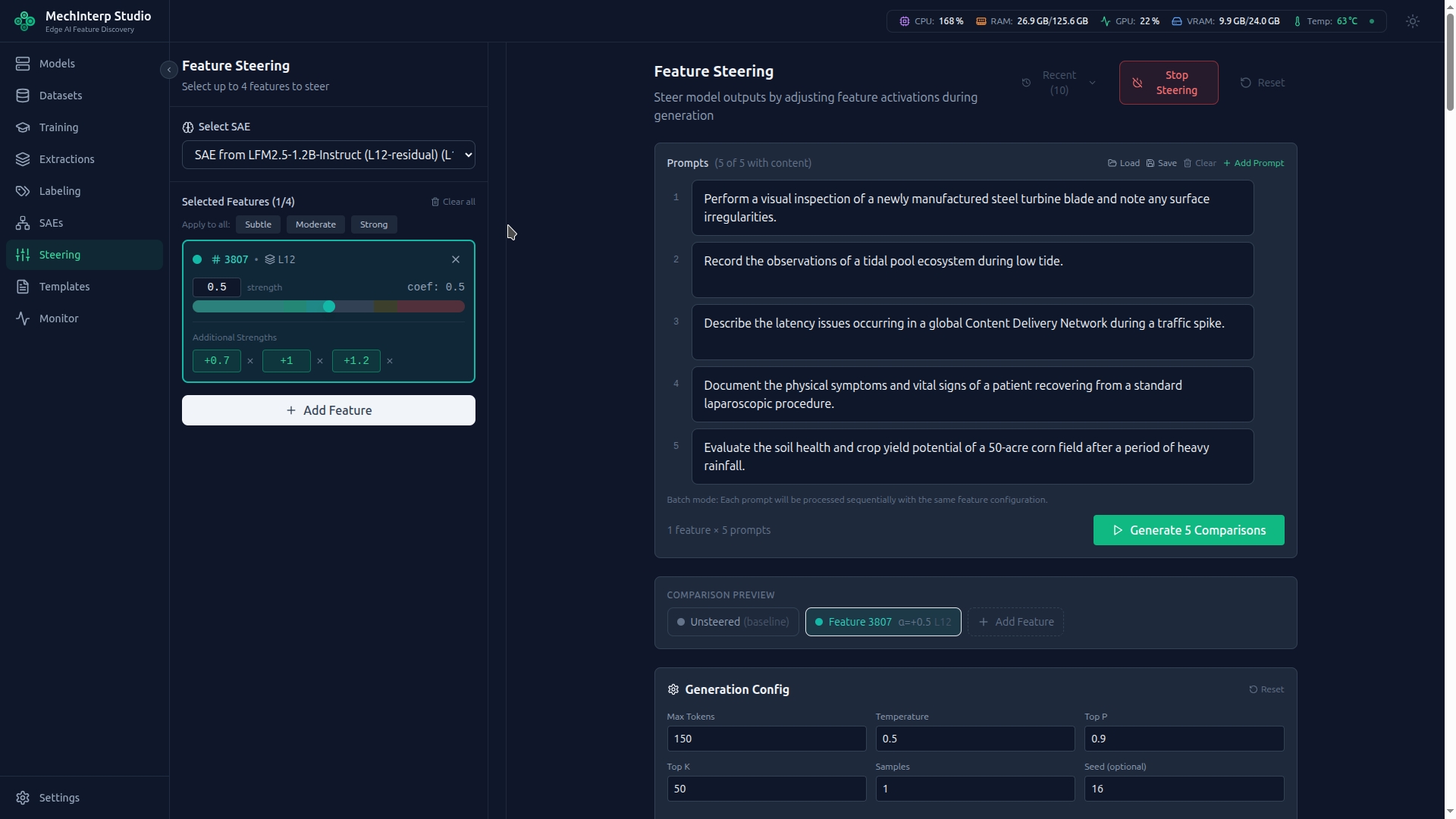The image size is (1456, 819).
Task: Collapse the Feature Steering side panel
Action: 169,70
